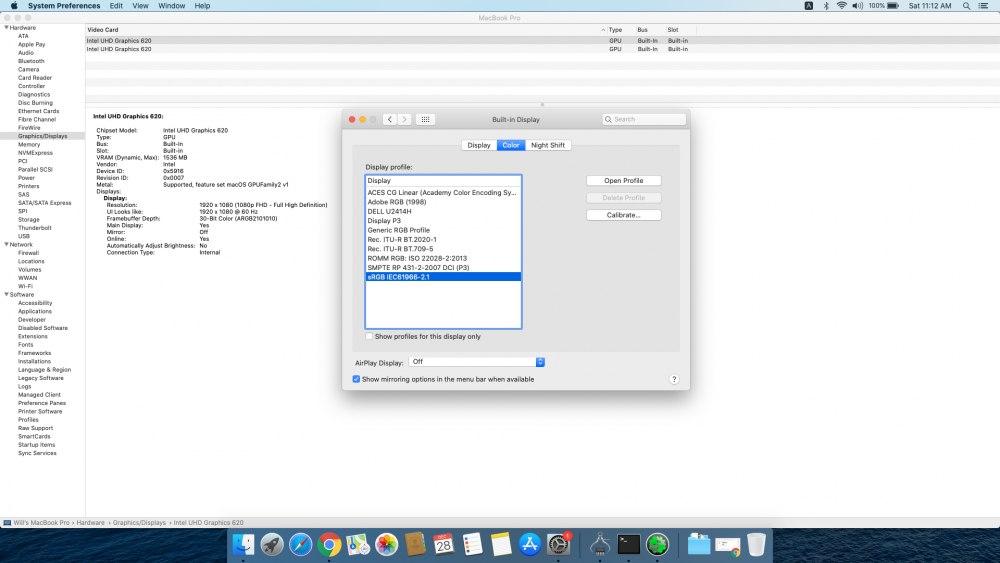Open Google Chrome from the Dock

click(x=329, y=545)
